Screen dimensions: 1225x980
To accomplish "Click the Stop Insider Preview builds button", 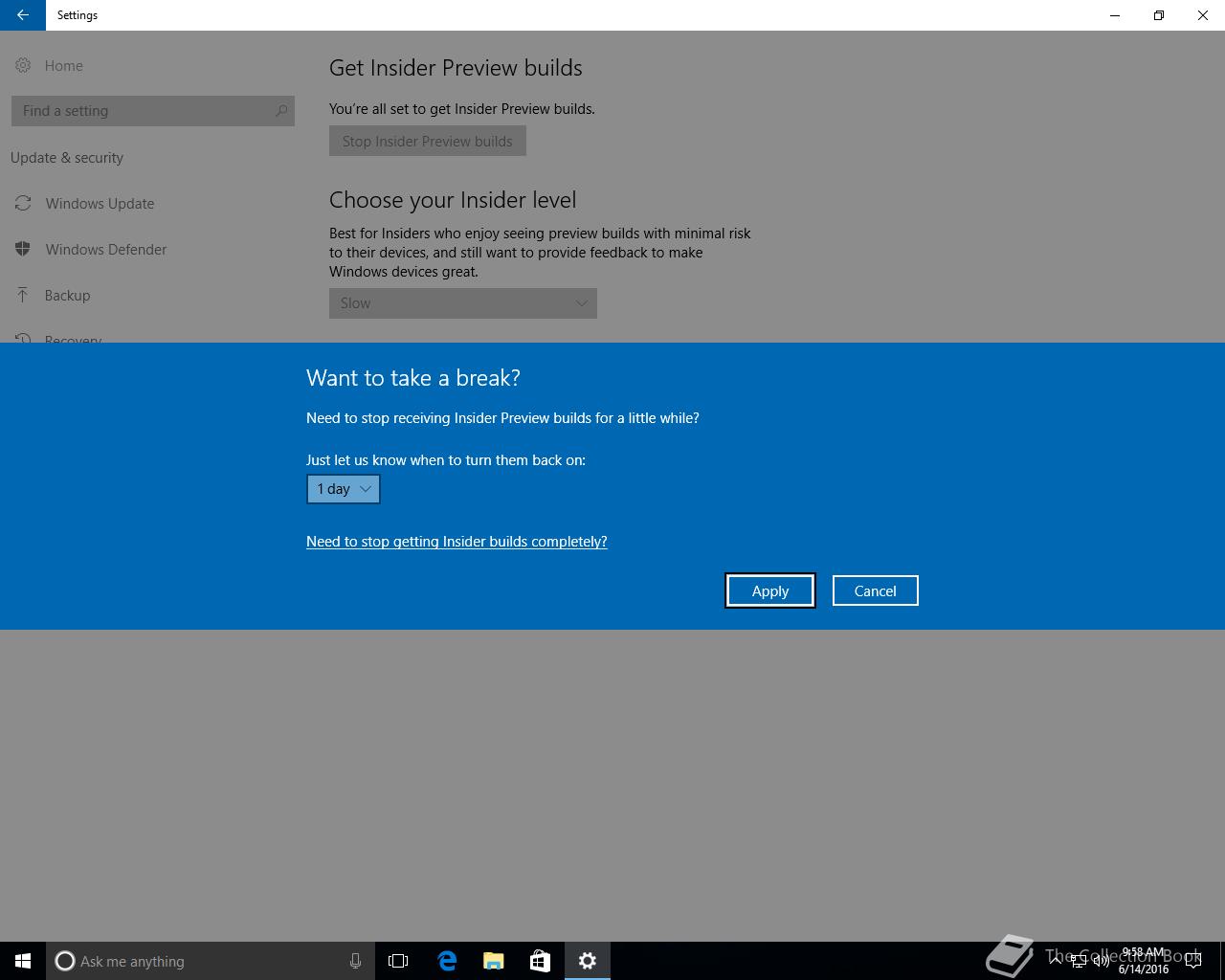I will (427, 141).
